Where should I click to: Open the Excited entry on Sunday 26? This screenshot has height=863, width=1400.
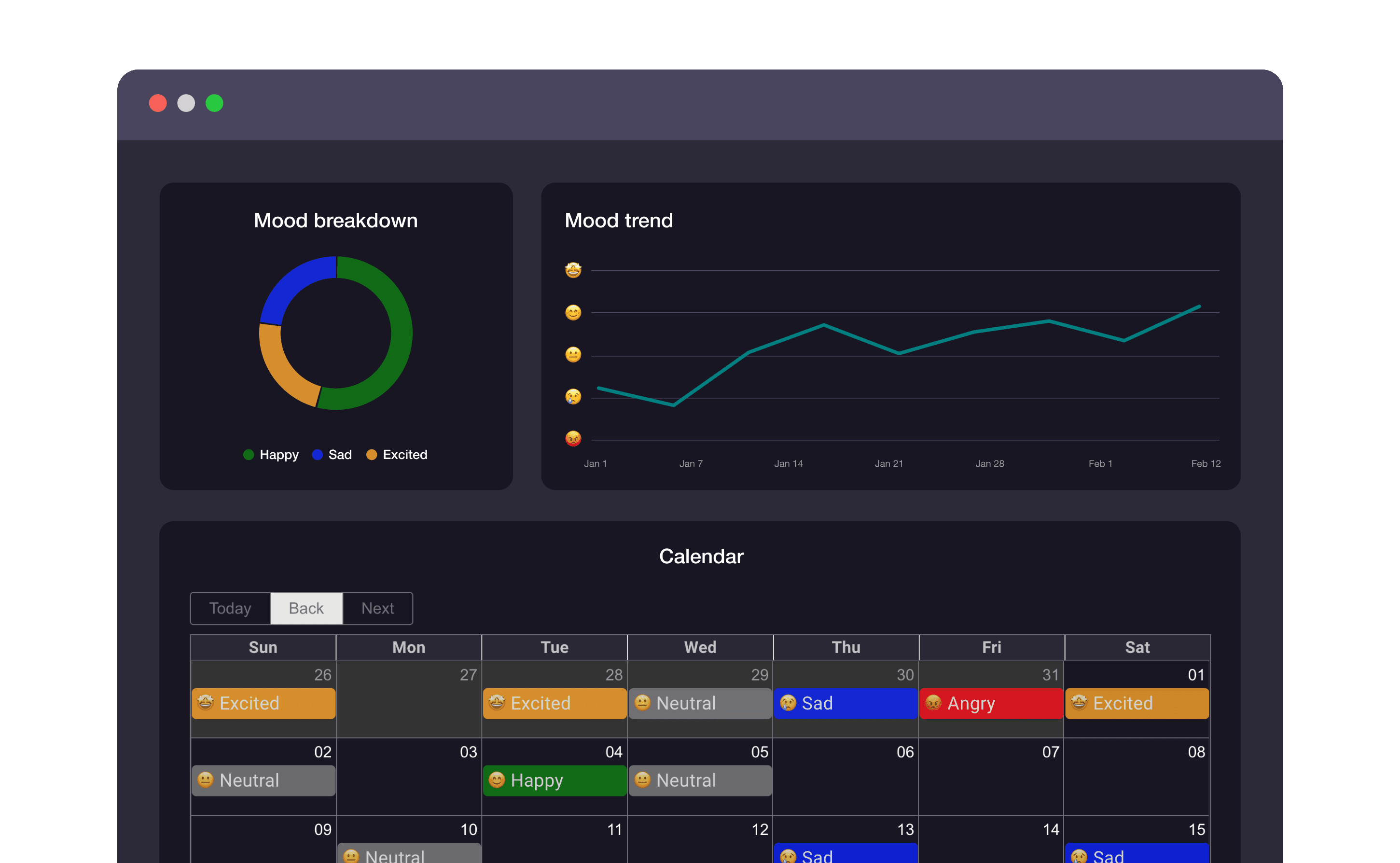click(263, 703)
